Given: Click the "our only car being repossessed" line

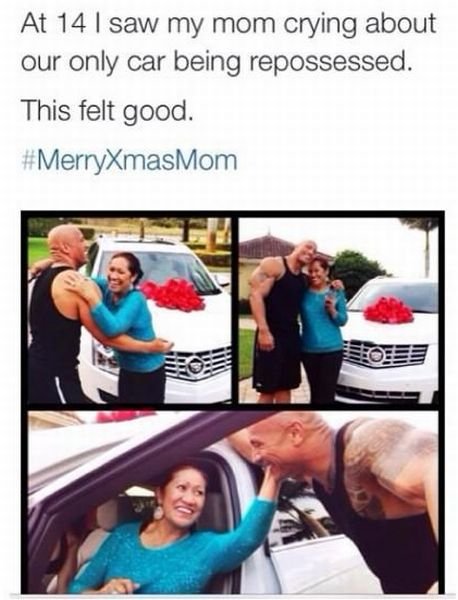Looking at the screenshot, I should pos(217,63).
